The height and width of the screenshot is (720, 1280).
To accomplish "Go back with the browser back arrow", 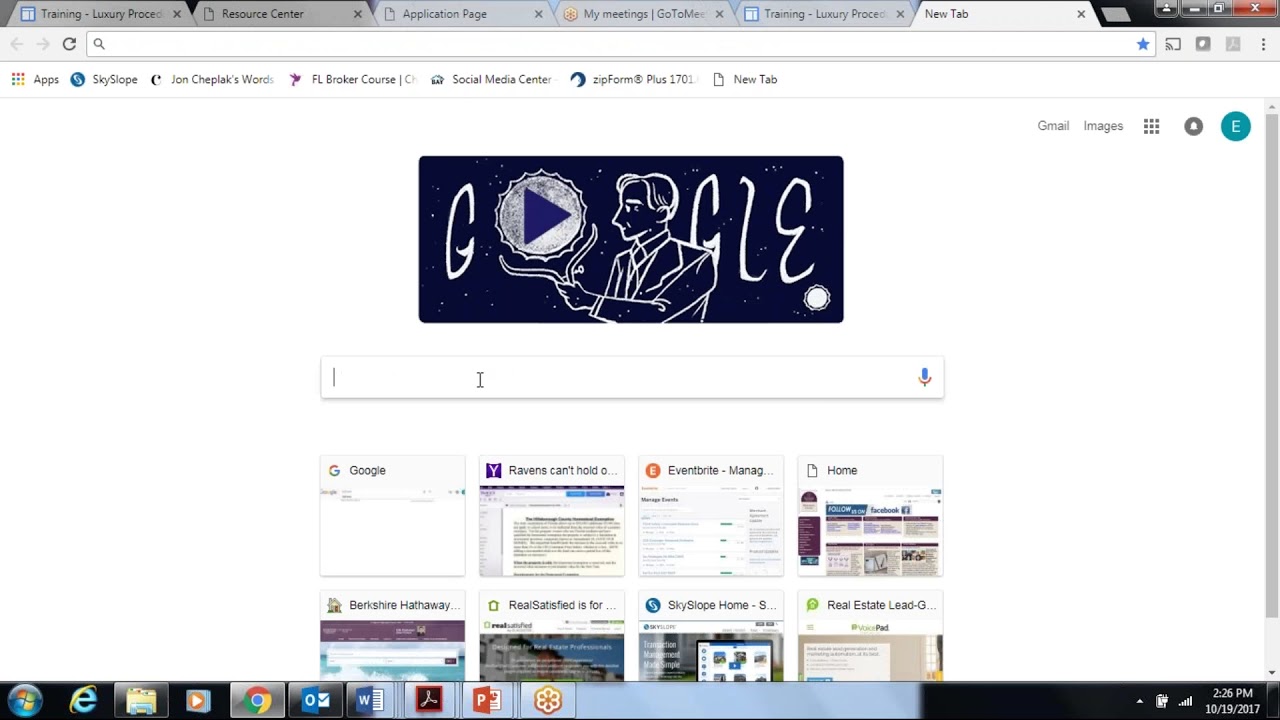I will tap(17, 44).
